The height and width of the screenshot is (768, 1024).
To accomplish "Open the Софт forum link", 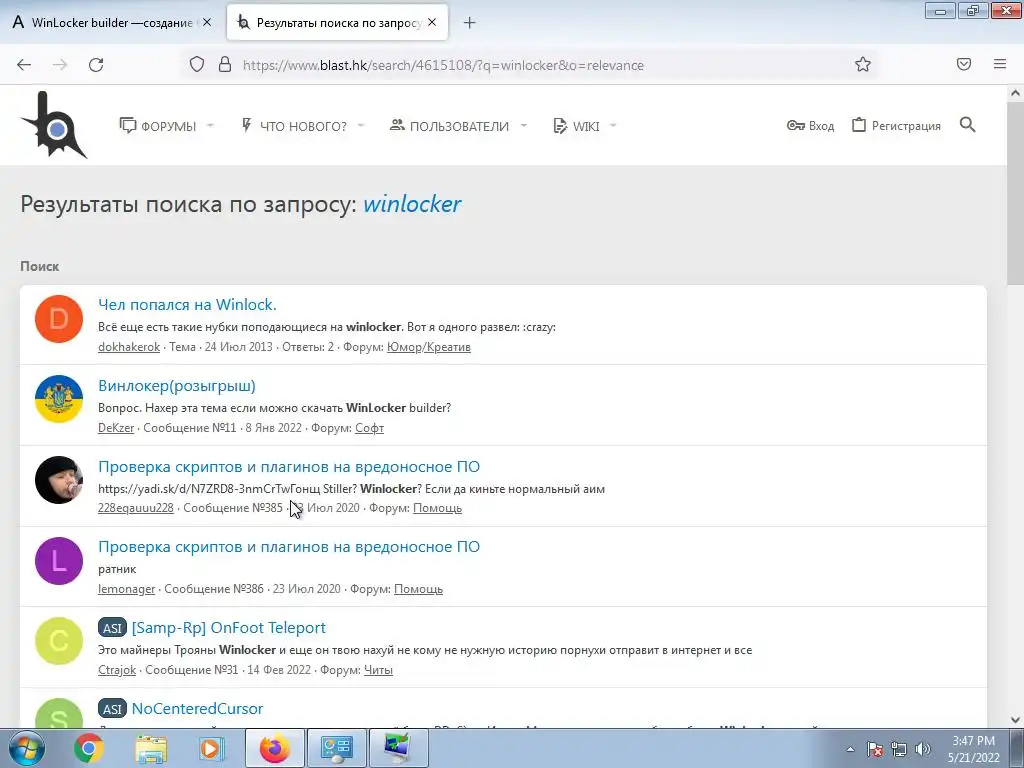I will (369, 428).
